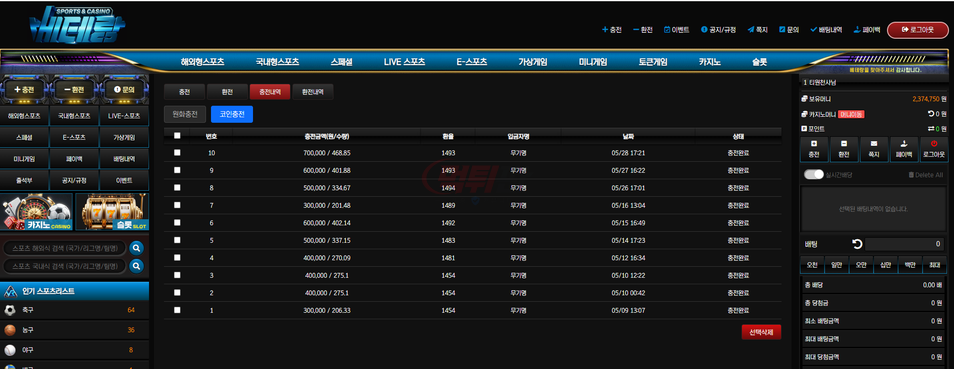Check the select-all checkbox in table header
Image resolution: width=954 pixels, height=369 pixels.
tap(177, 136)
